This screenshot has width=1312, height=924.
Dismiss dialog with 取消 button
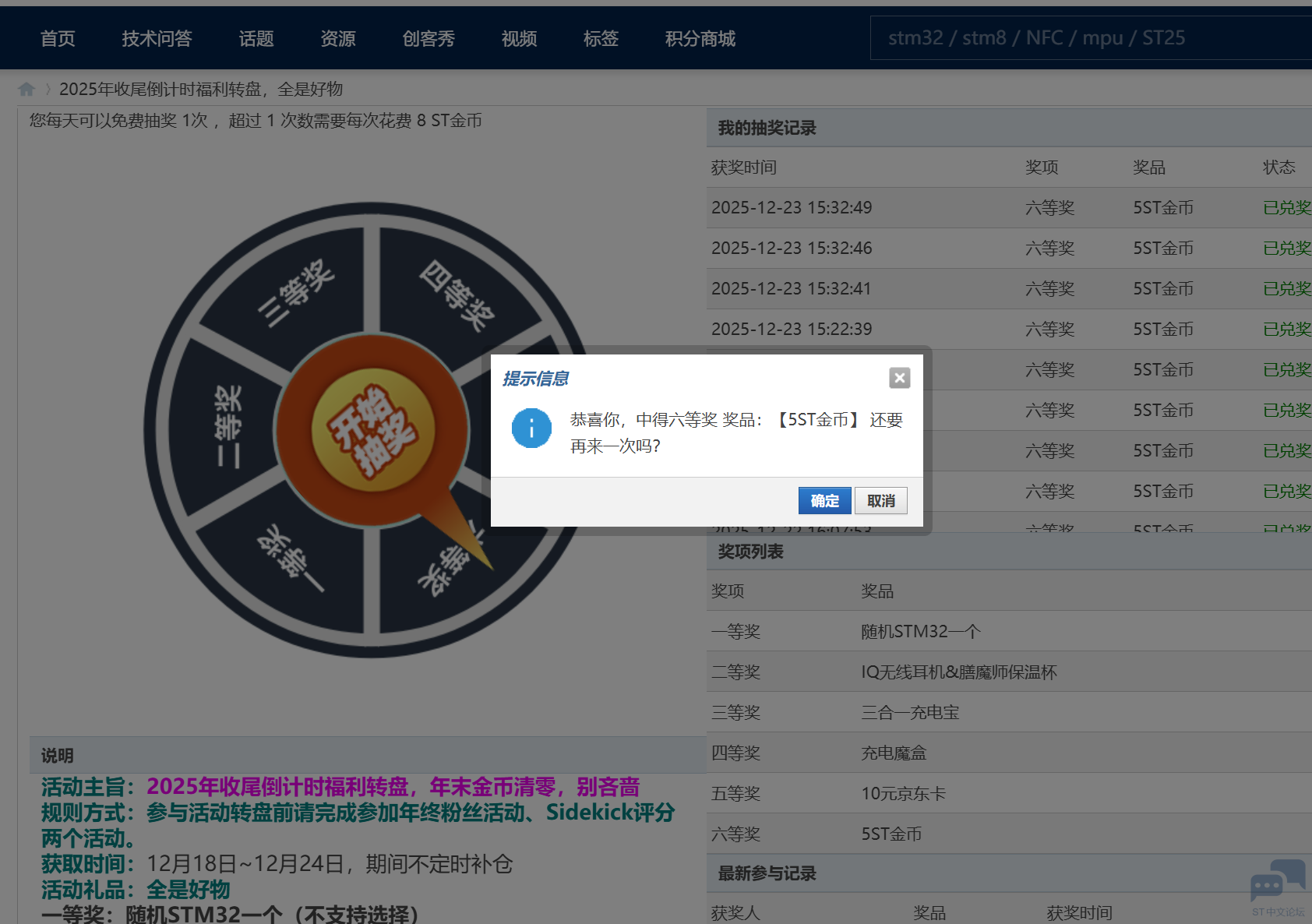[x=881, y=501]
